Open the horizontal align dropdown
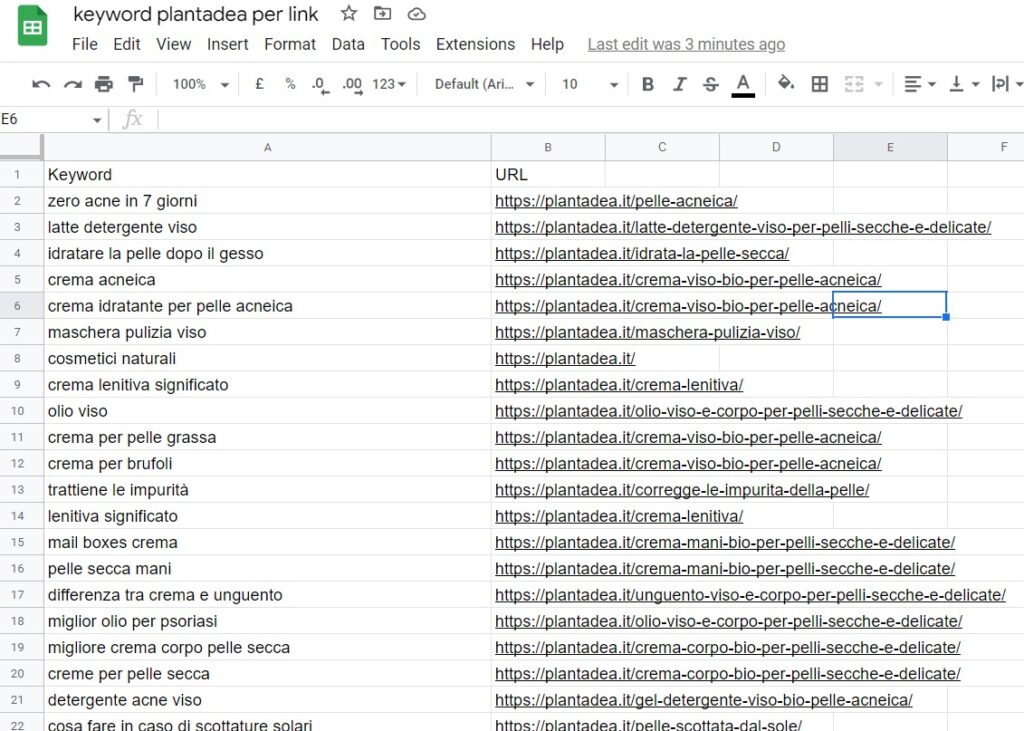This screenshot has width=1024, height=731. pyautogui.click(x=920, y=84)
